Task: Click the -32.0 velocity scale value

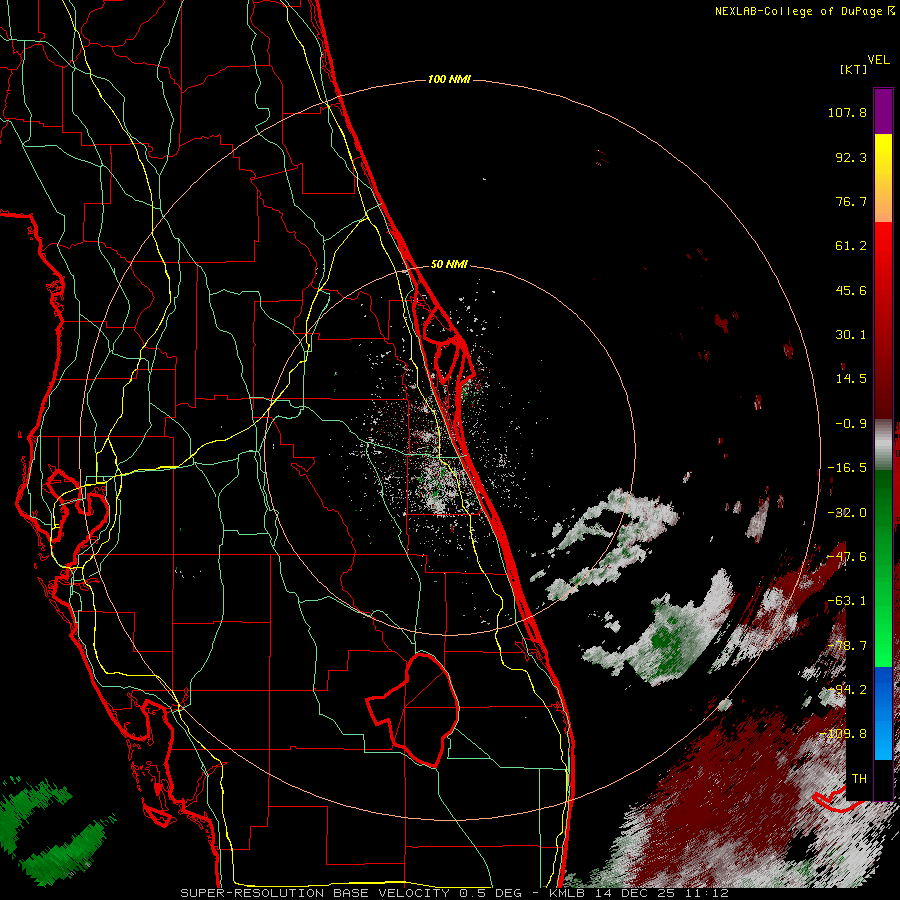Action: pos(847,513)
